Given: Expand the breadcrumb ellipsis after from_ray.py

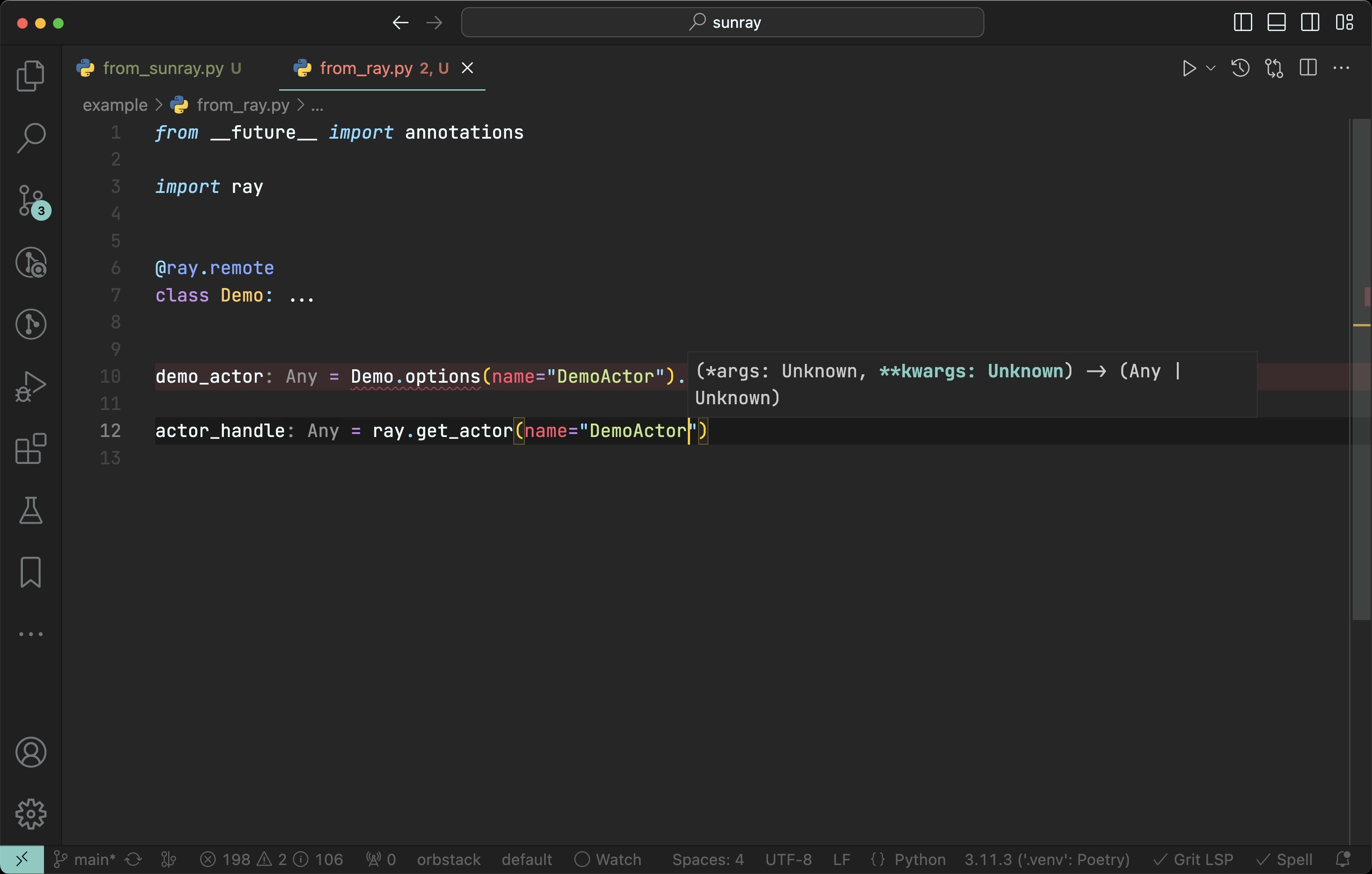Looking at the screenshot, I should click(317, 105).
